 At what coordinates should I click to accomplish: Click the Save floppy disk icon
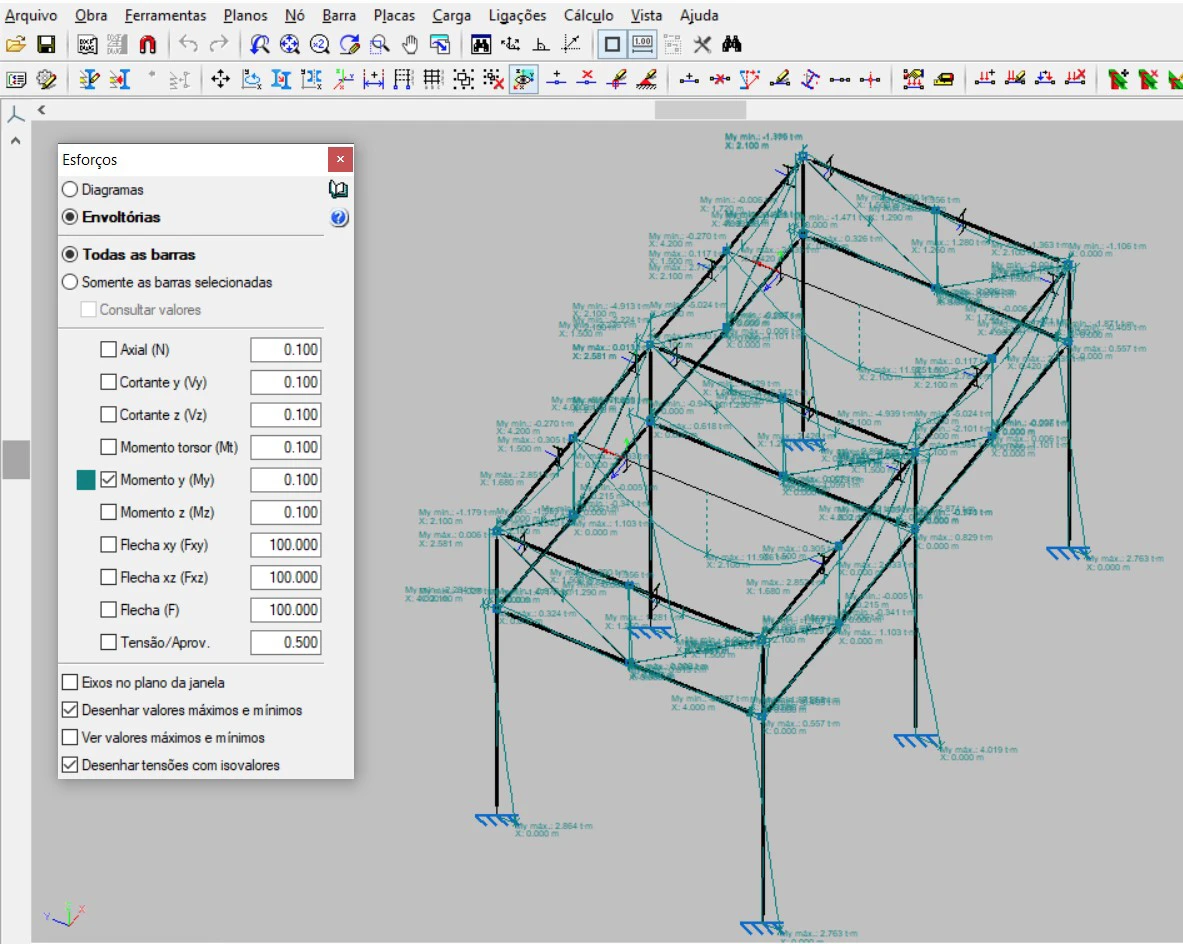(x=45, y=44)
